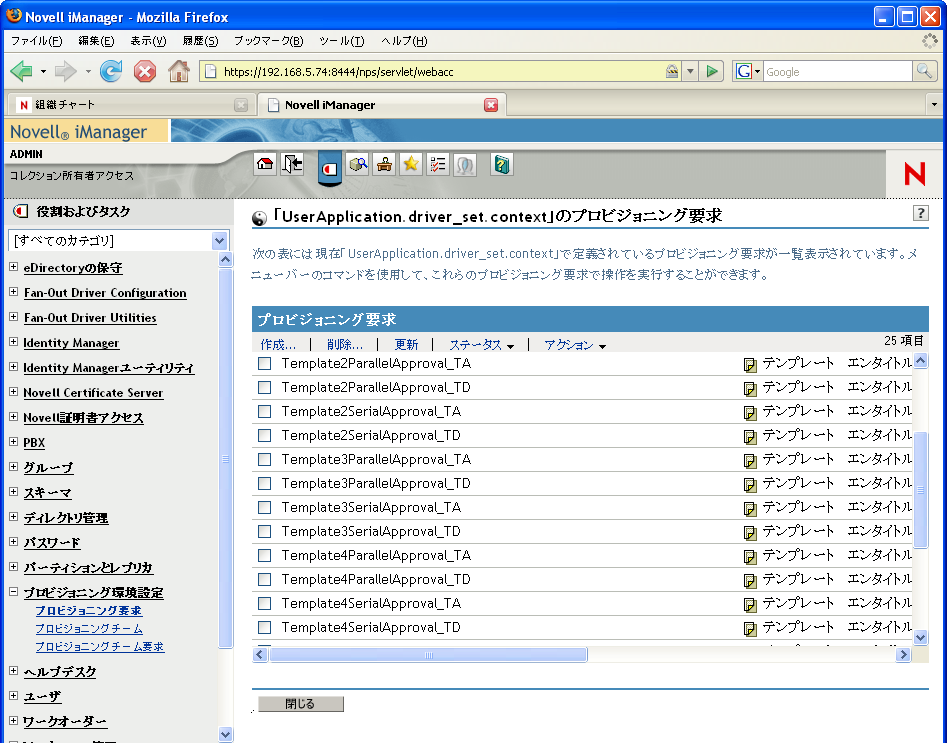Expand the パスワード category
The image size is (947, 743).
pyautogui.click(x=13, y=542)
